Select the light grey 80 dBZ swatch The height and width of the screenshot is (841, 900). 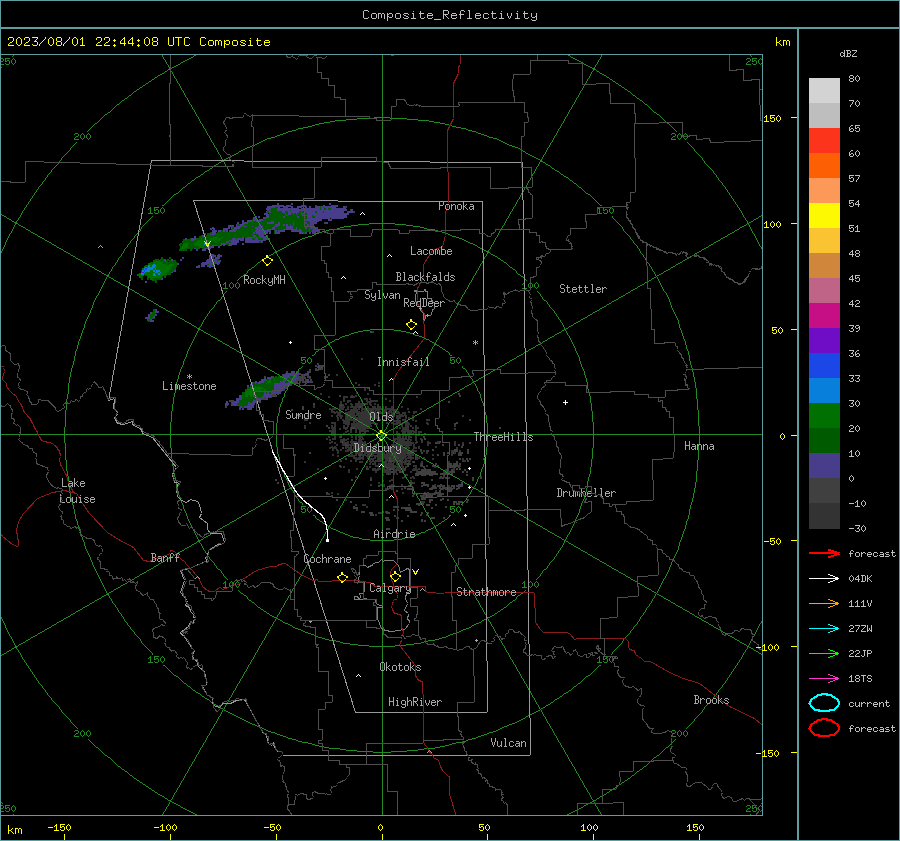click(824, 90)
